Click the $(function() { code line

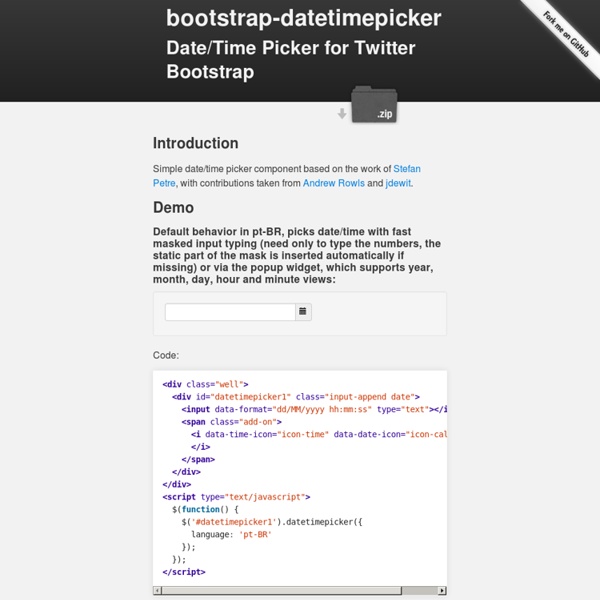(205, 509)
